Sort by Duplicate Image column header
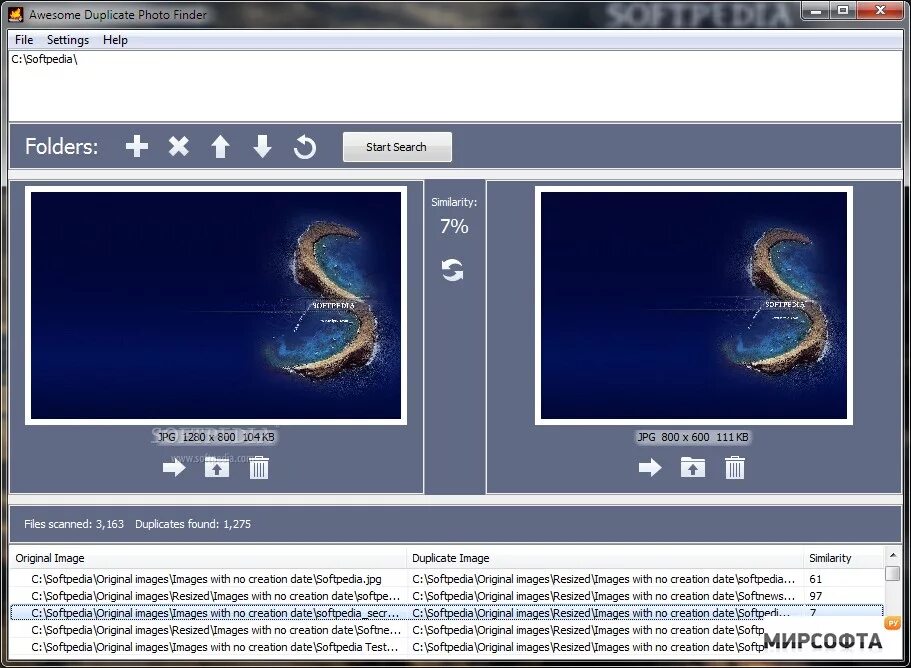 point(605,558)
